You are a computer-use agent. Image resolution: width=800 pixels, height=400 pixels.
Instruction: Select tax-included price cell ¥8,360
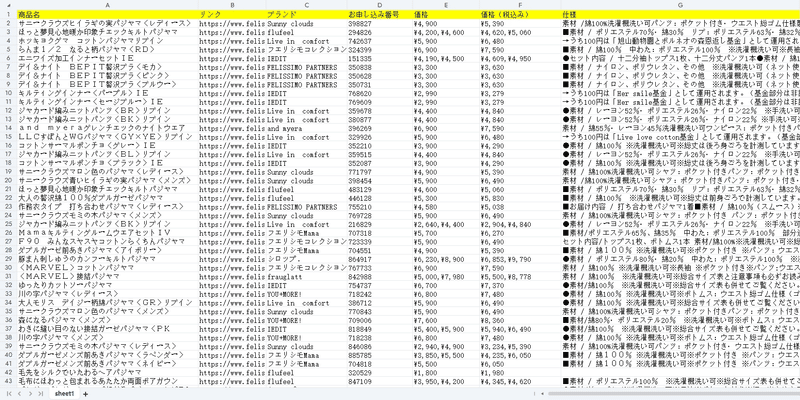[520, 320]
